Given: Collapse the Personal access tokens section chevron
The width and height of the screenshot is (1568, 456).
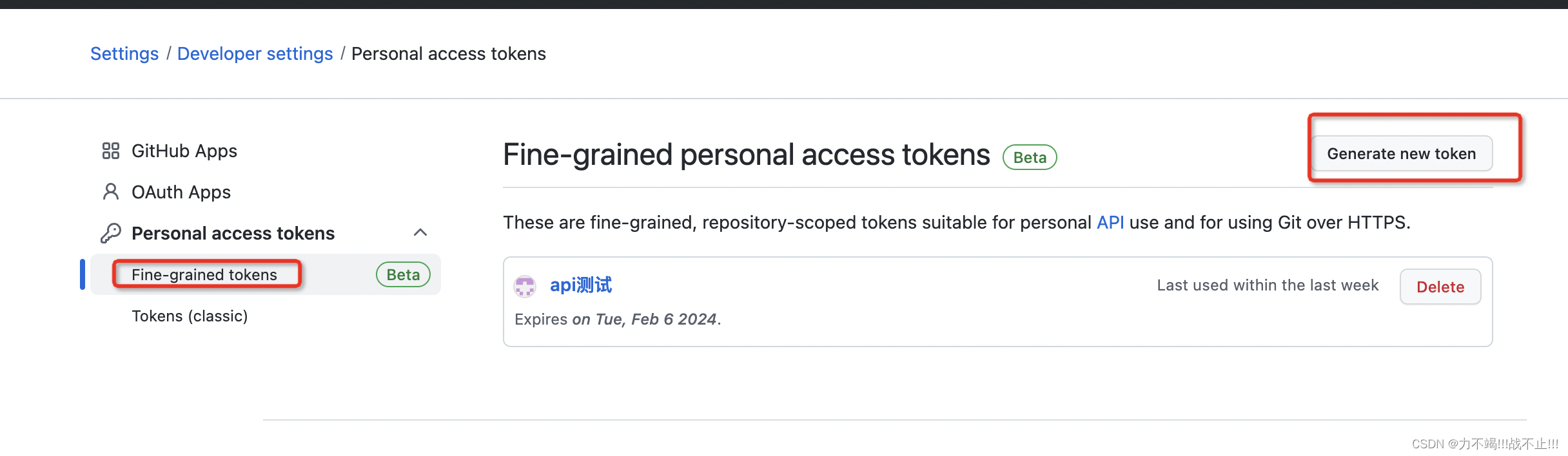Looking at the screenshot, I should pyautogui.click(x=420, y=233).
